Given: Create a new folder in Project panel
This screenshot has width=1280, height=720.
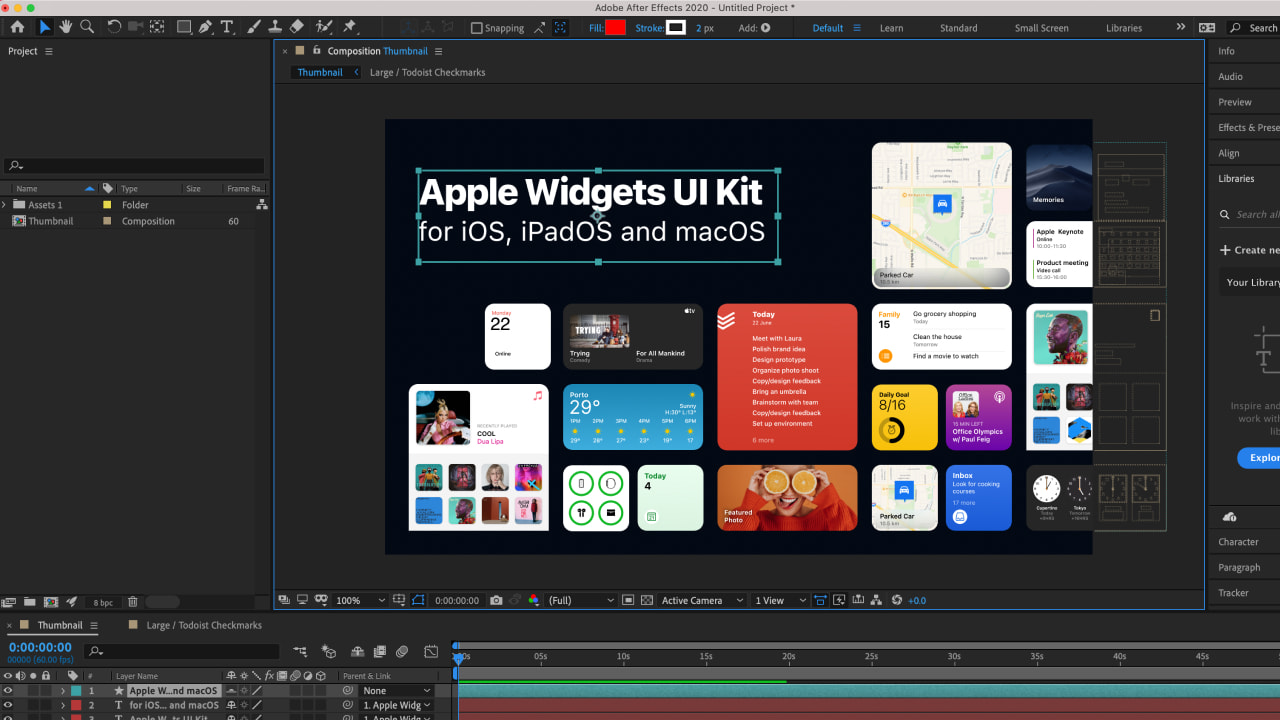Looking at the screenshot, I should pos(30,602).
